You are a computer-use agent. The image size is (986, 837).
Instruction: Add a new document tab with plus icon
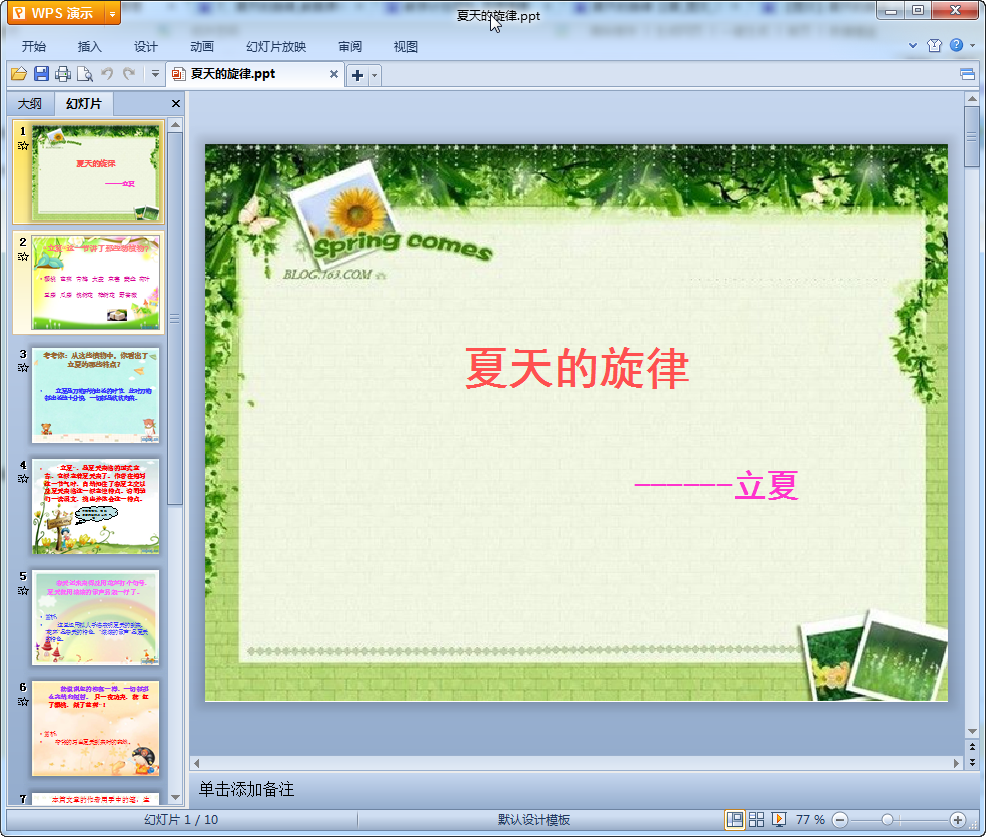click(x=357, y=75)
